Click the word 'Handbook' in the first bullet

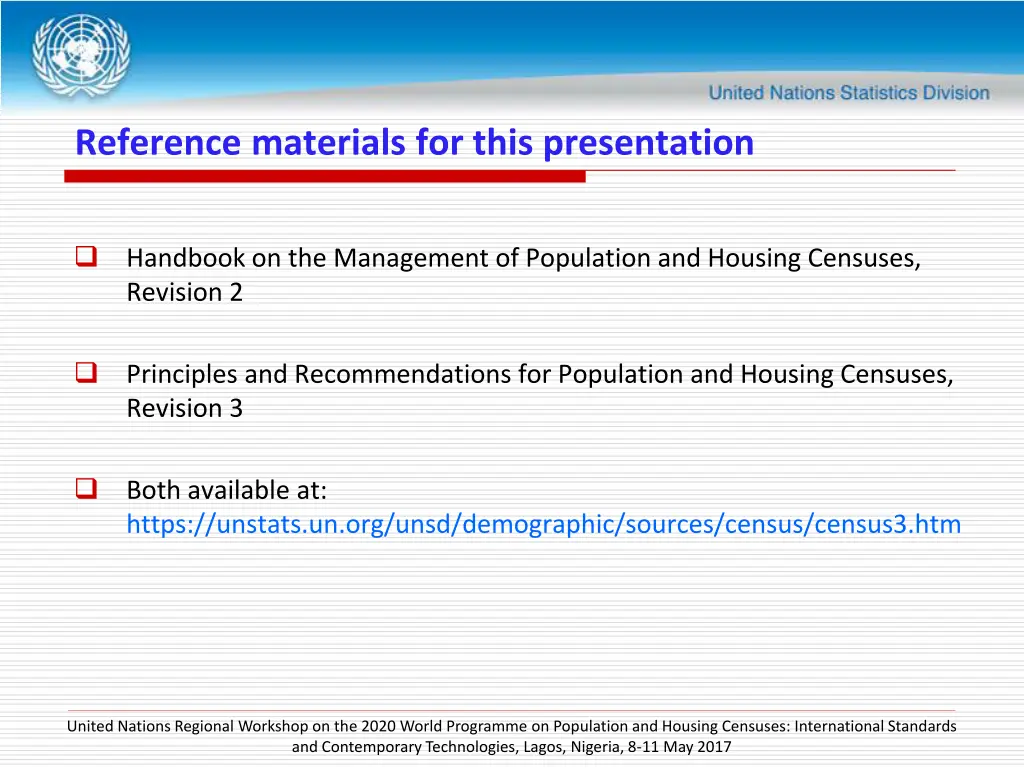coord(185,258)
